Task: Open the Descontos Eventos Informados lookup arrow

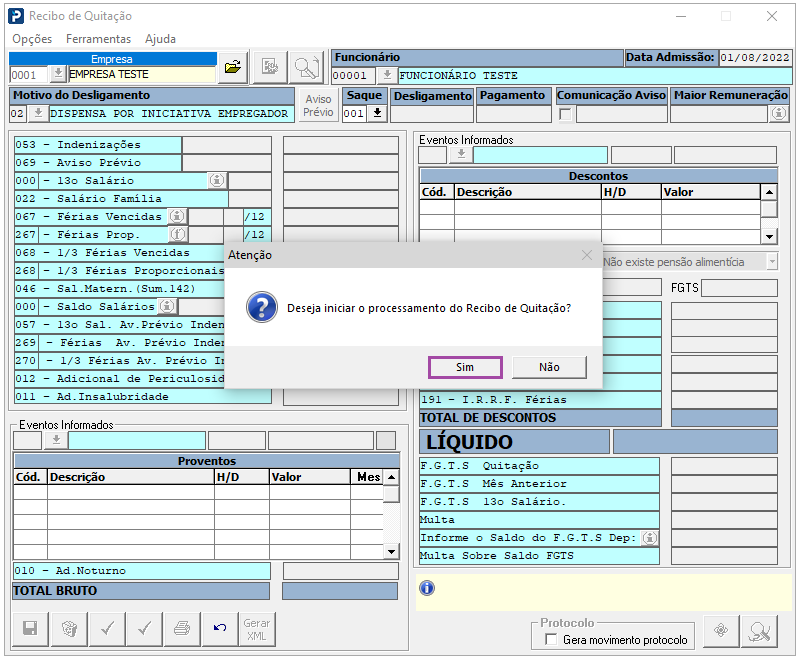Action: [461, 154]
